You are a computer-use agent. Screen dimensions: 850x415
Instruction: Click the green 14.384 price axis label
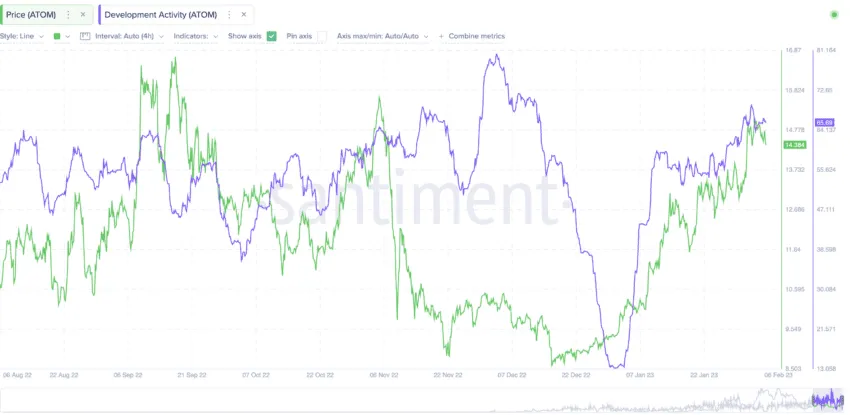[x=795, y=145]
